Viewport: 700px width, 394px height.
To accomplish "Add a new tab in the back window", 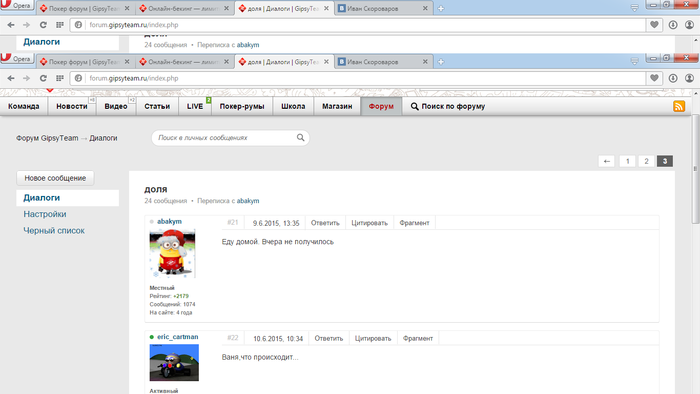I will (x=441, y=8).
